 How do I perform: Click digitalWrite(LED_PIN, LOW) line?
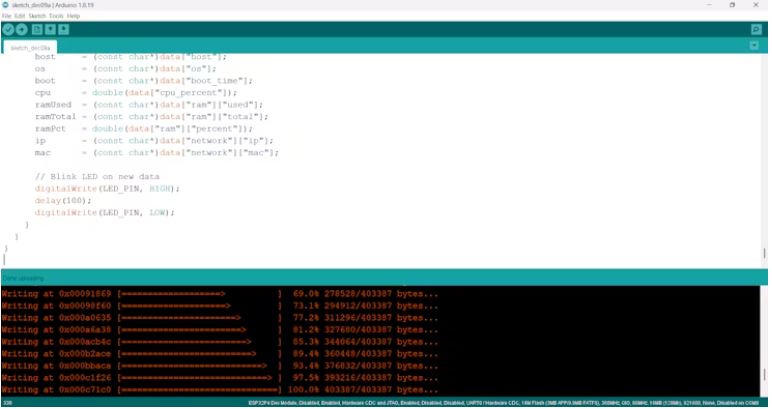click(x=104, y=213)
